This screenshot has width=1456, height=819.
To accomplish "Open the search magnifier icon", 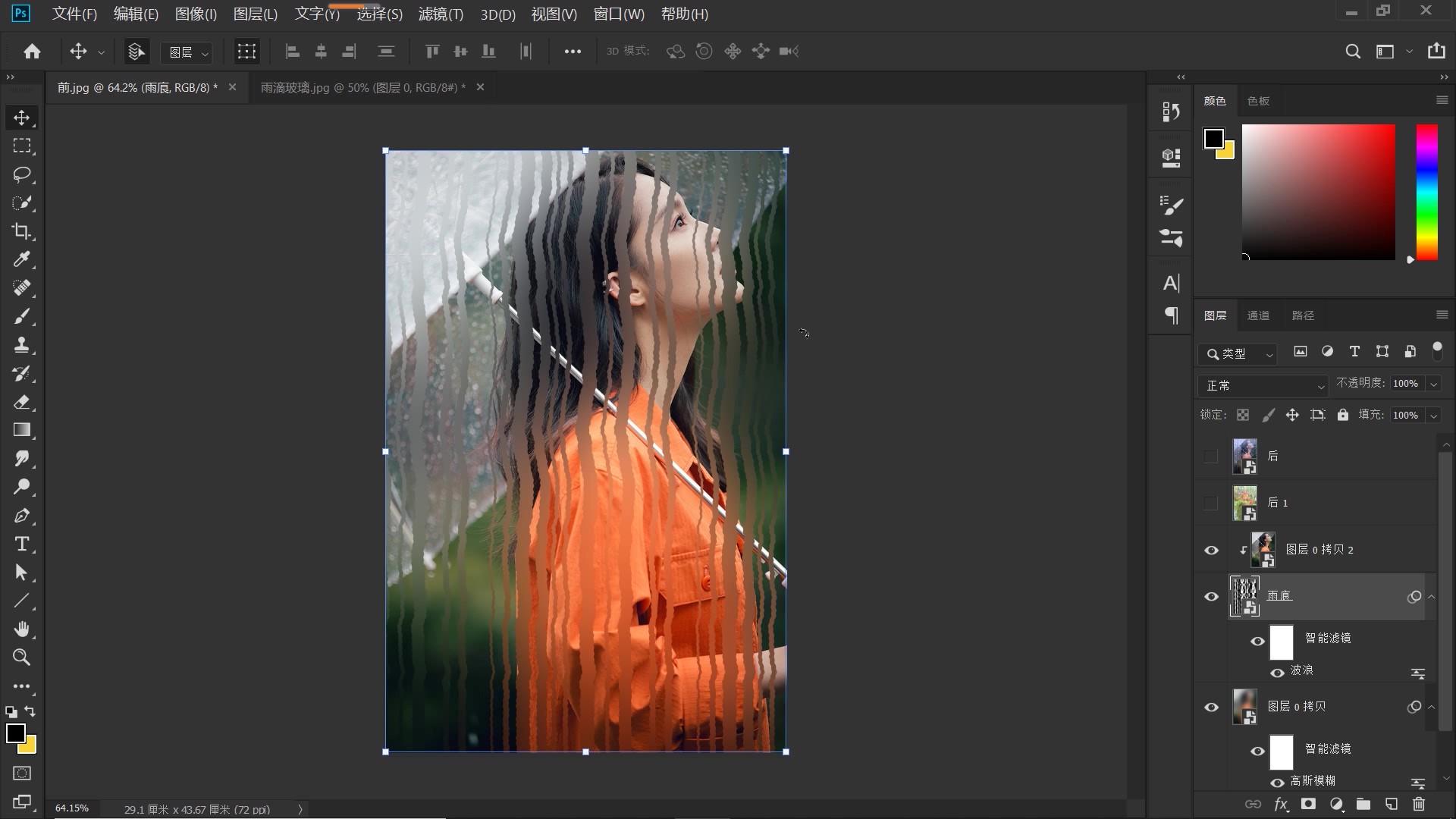I will (x=1353, y=52).
